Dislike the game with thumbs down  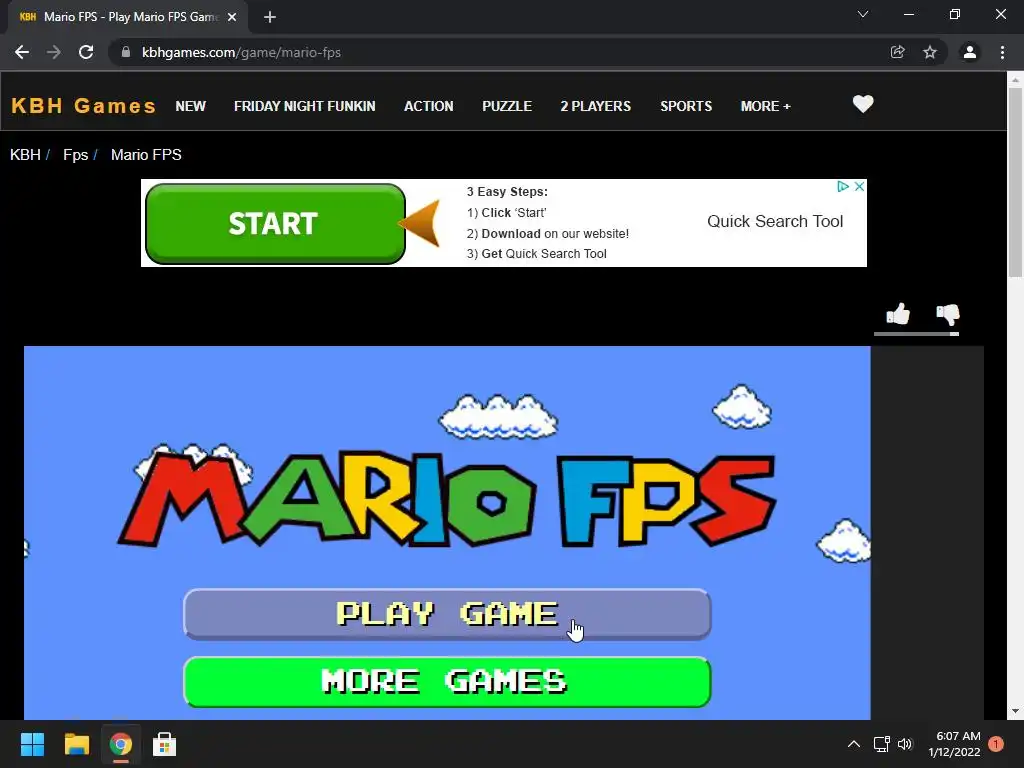948,314
